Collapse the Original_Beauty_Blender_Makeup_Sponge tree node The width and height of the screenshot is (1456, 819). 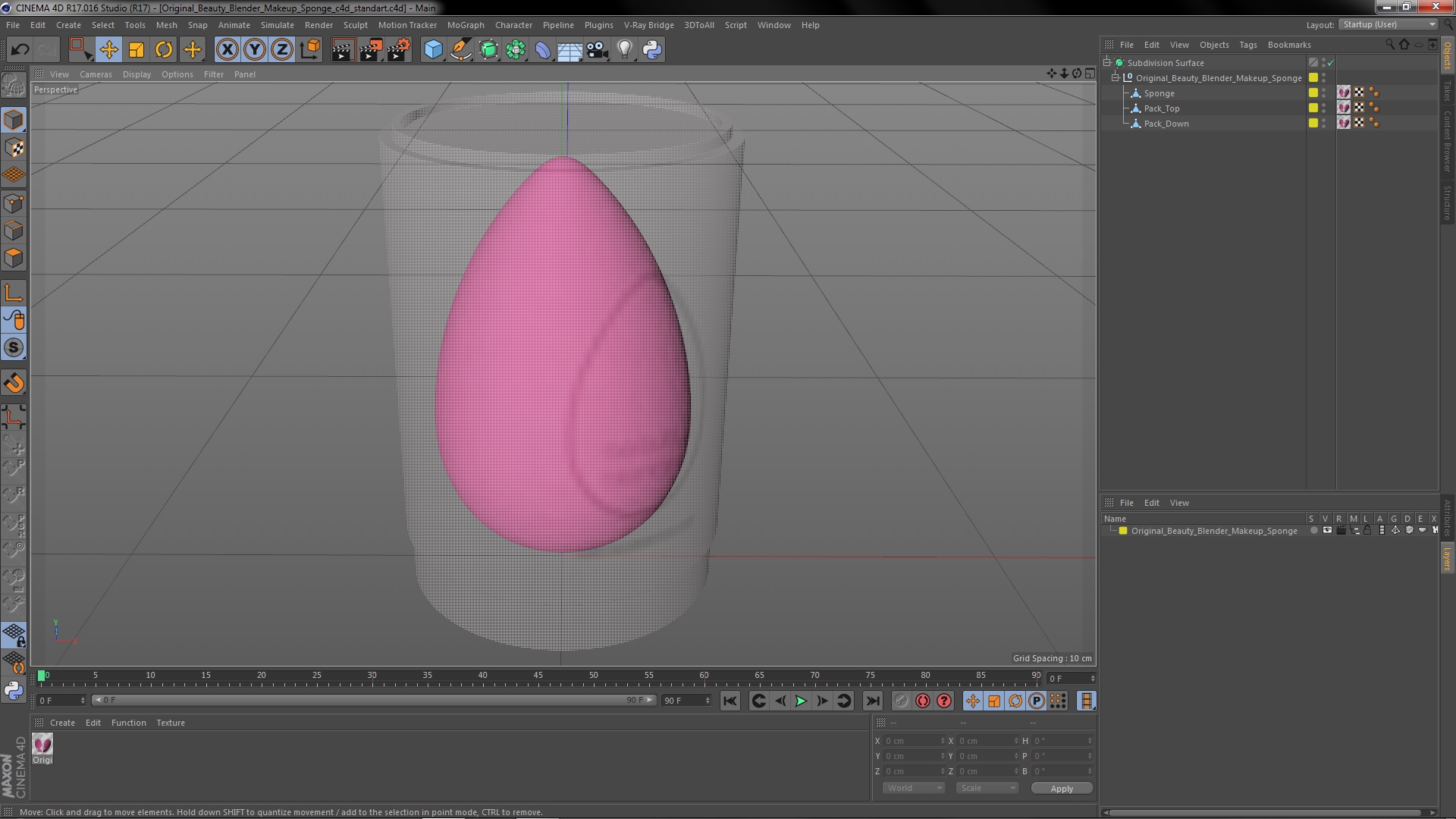click(x=1116, y=78)
